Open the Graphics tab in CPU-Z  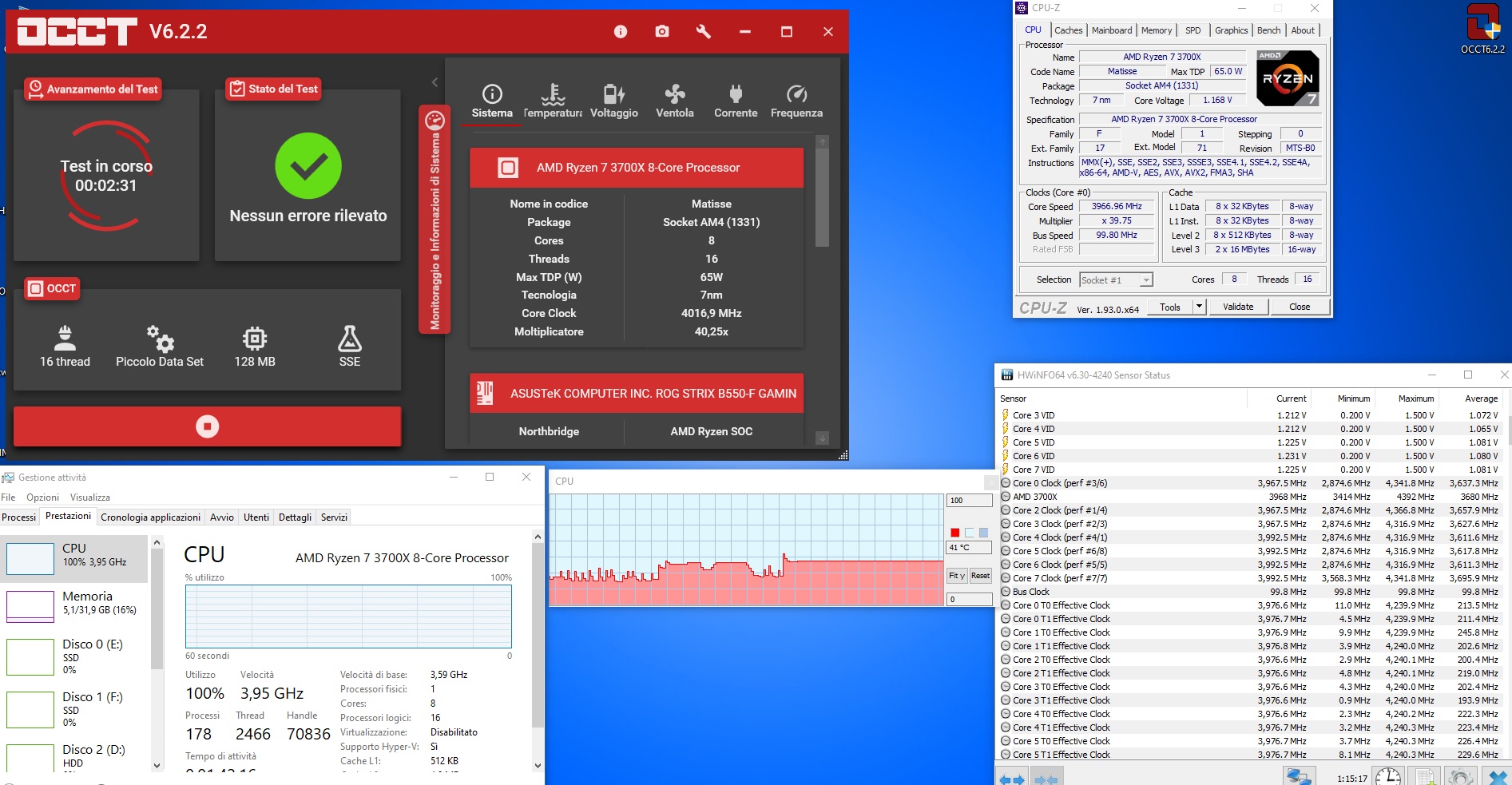coord(1232,30)
